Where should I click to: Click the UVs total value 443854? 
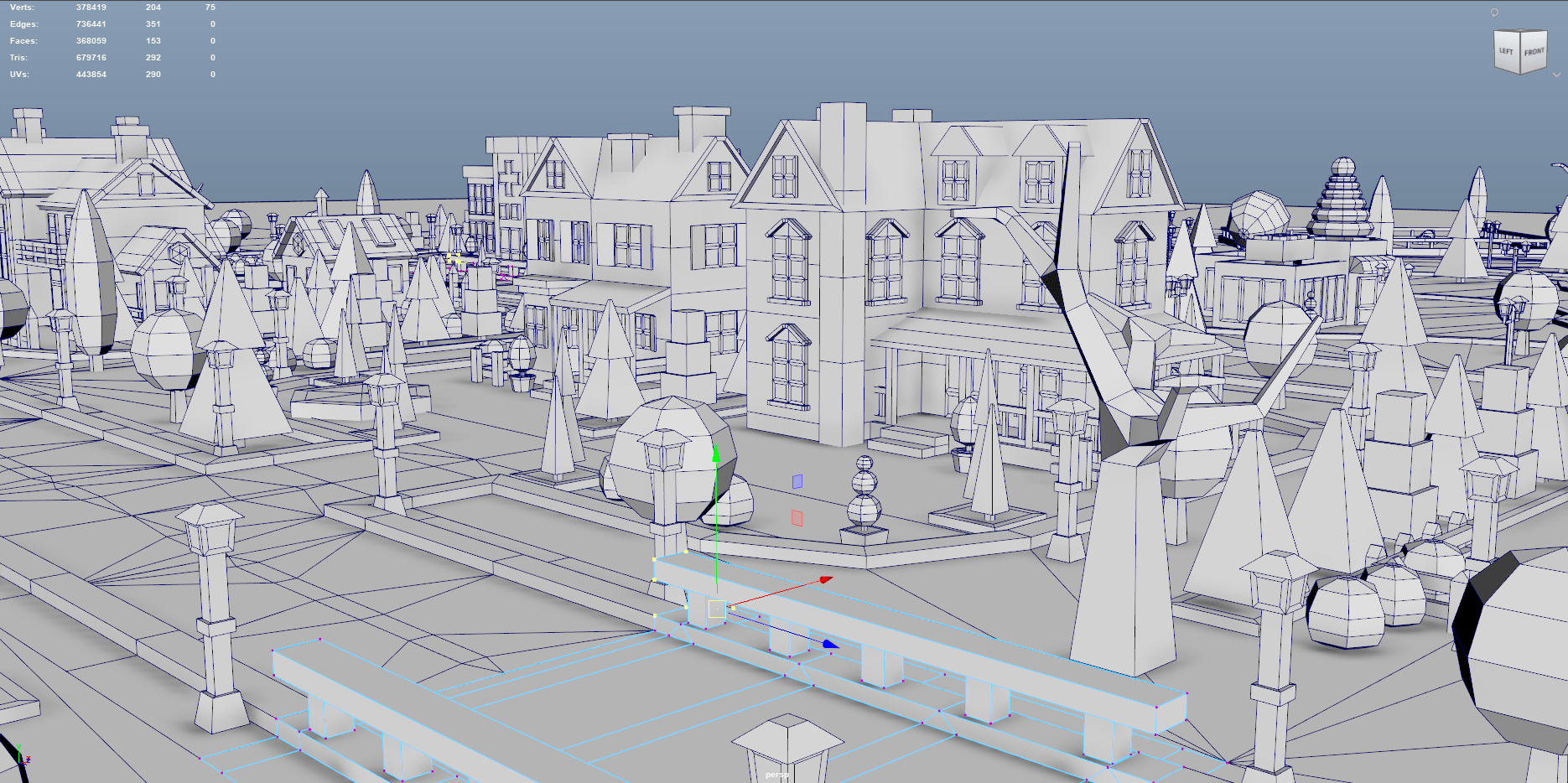click(x=91, y=75)
